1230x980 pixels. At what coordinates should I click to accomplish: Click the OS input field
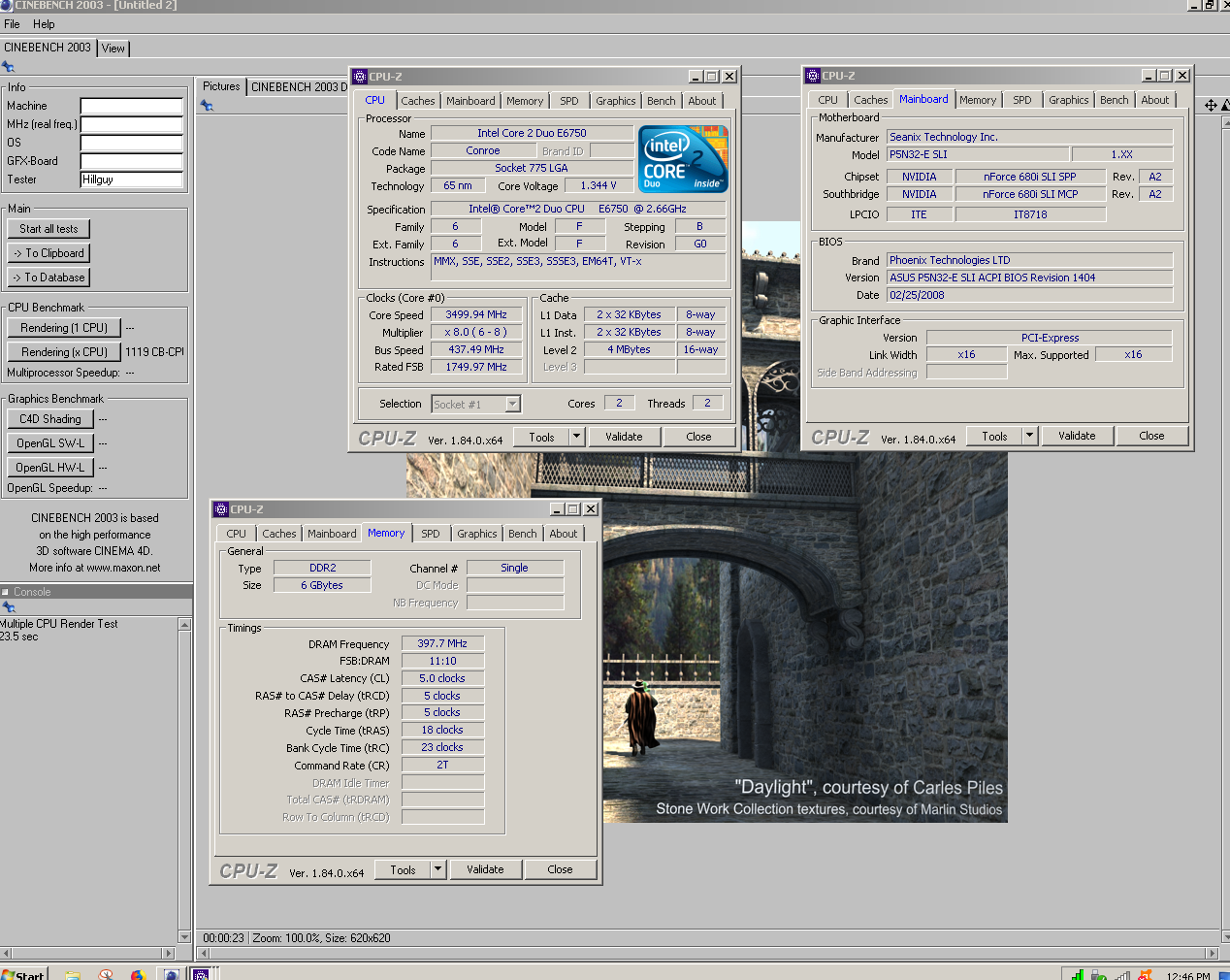(x=131, y=143)
